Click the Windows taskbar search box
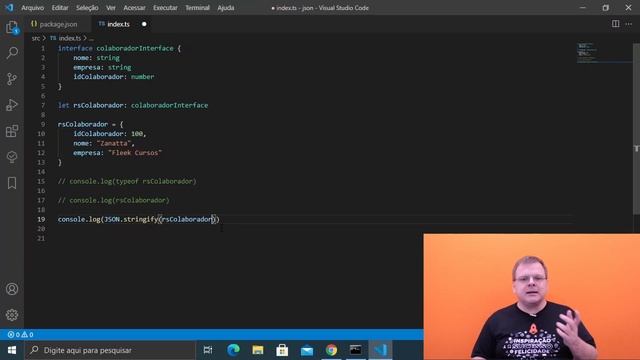Viewport: 640px width, 360px height. point(110,350)
